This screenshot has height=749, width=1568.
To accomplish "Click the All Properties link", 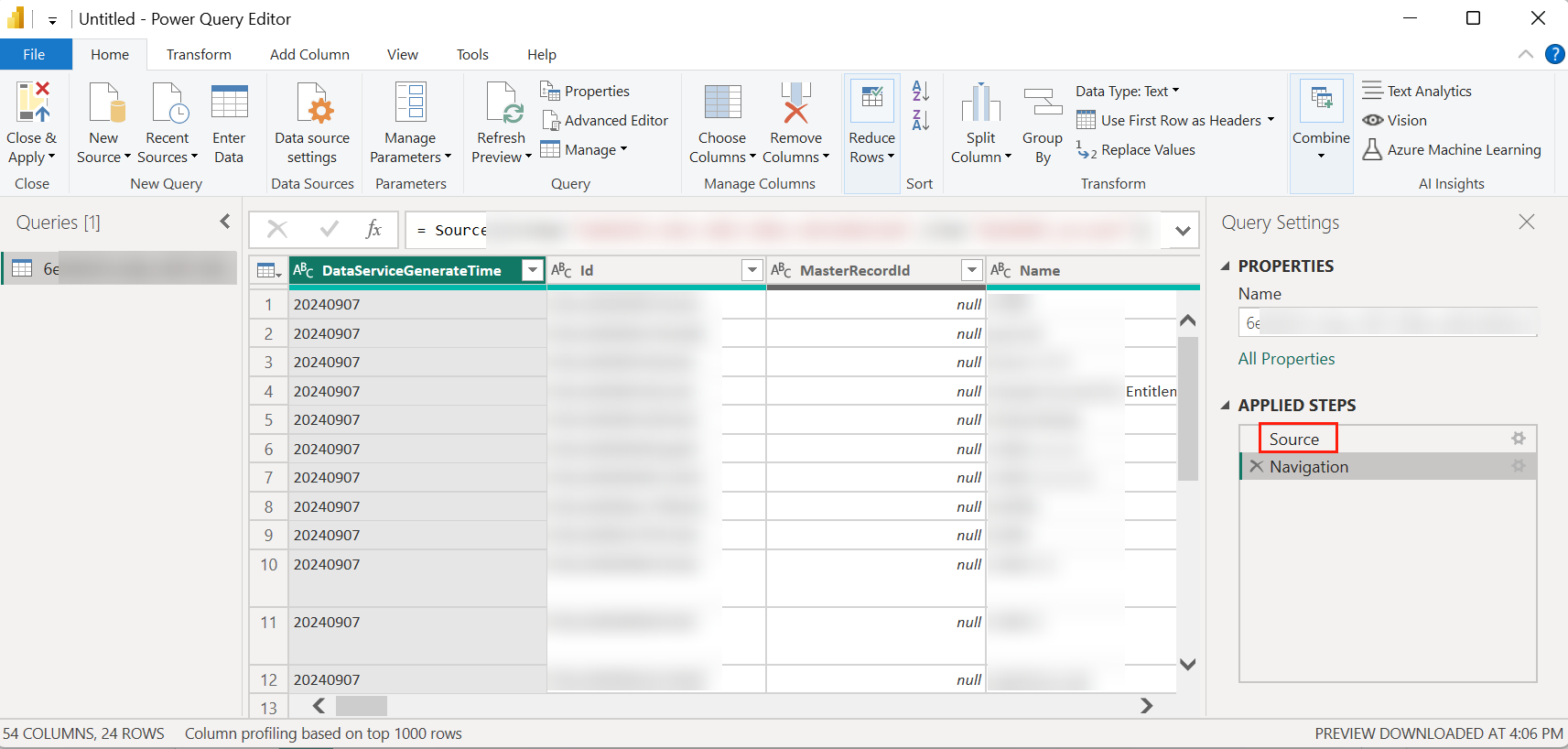I will click(1286, 359).
